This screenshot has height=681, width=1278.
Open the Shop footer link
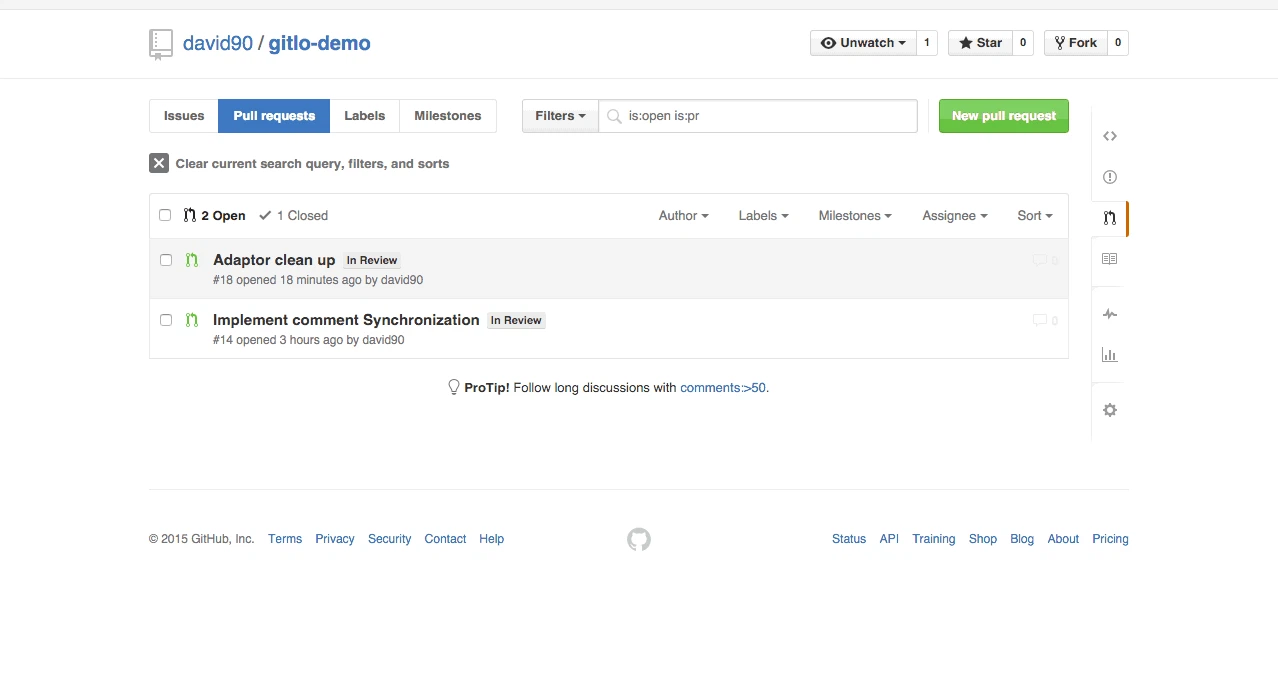(x=983, y=539)
